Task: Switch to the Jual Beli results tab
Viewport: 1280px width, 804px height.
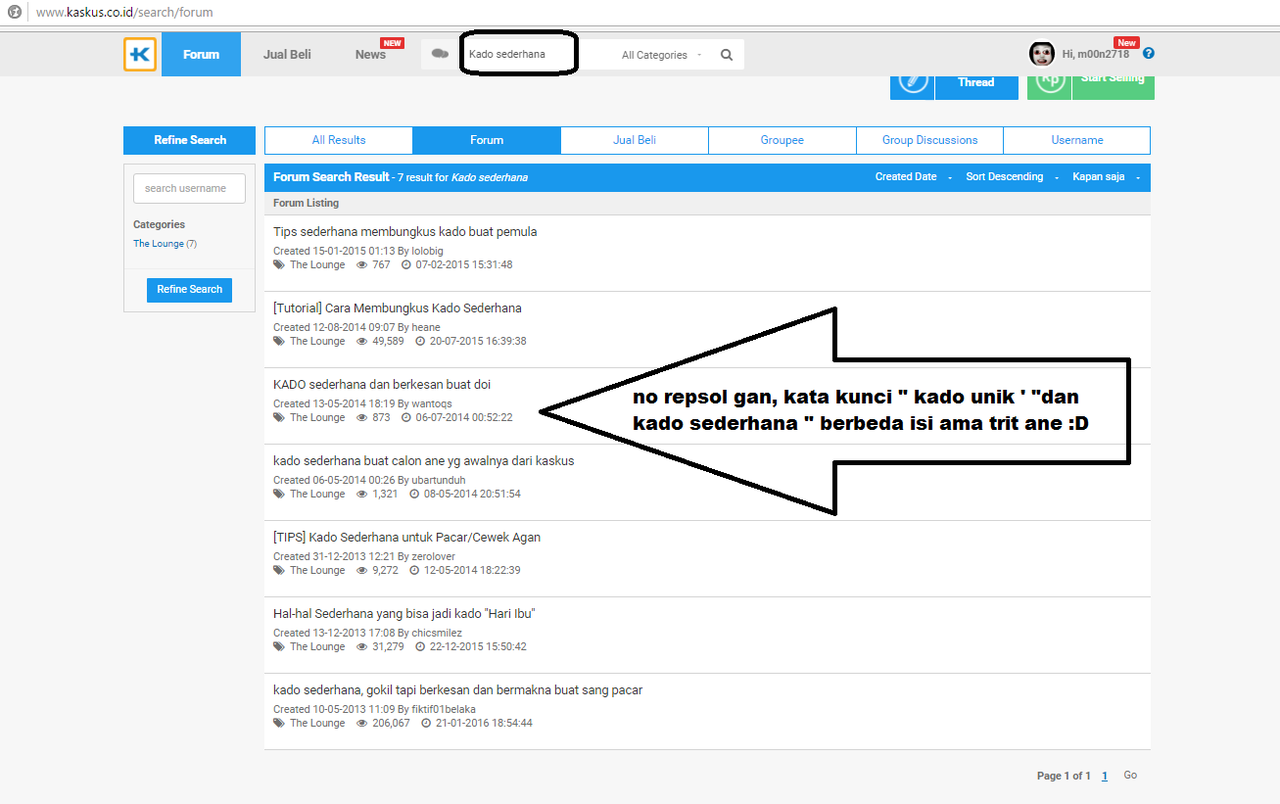Action: click(635, 140)
